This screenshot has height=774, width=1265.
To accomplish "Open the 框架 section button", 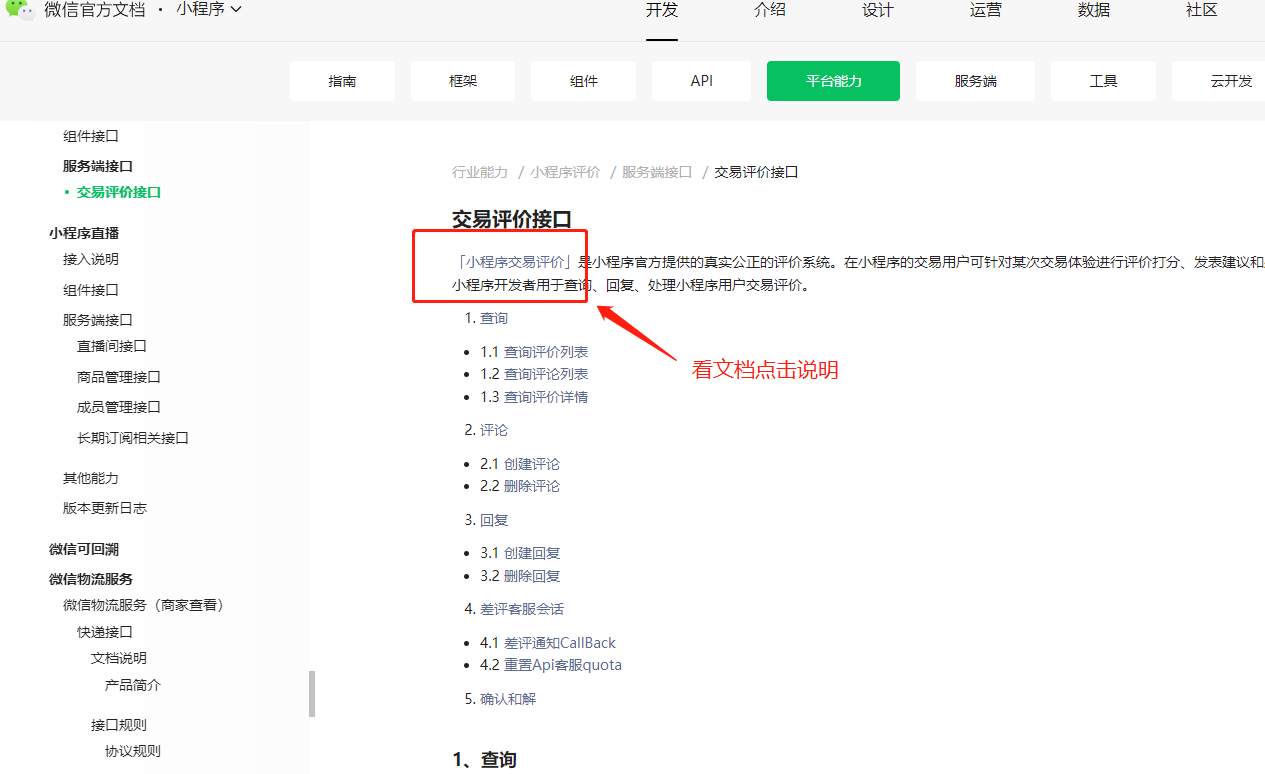I will pos(463,81).
